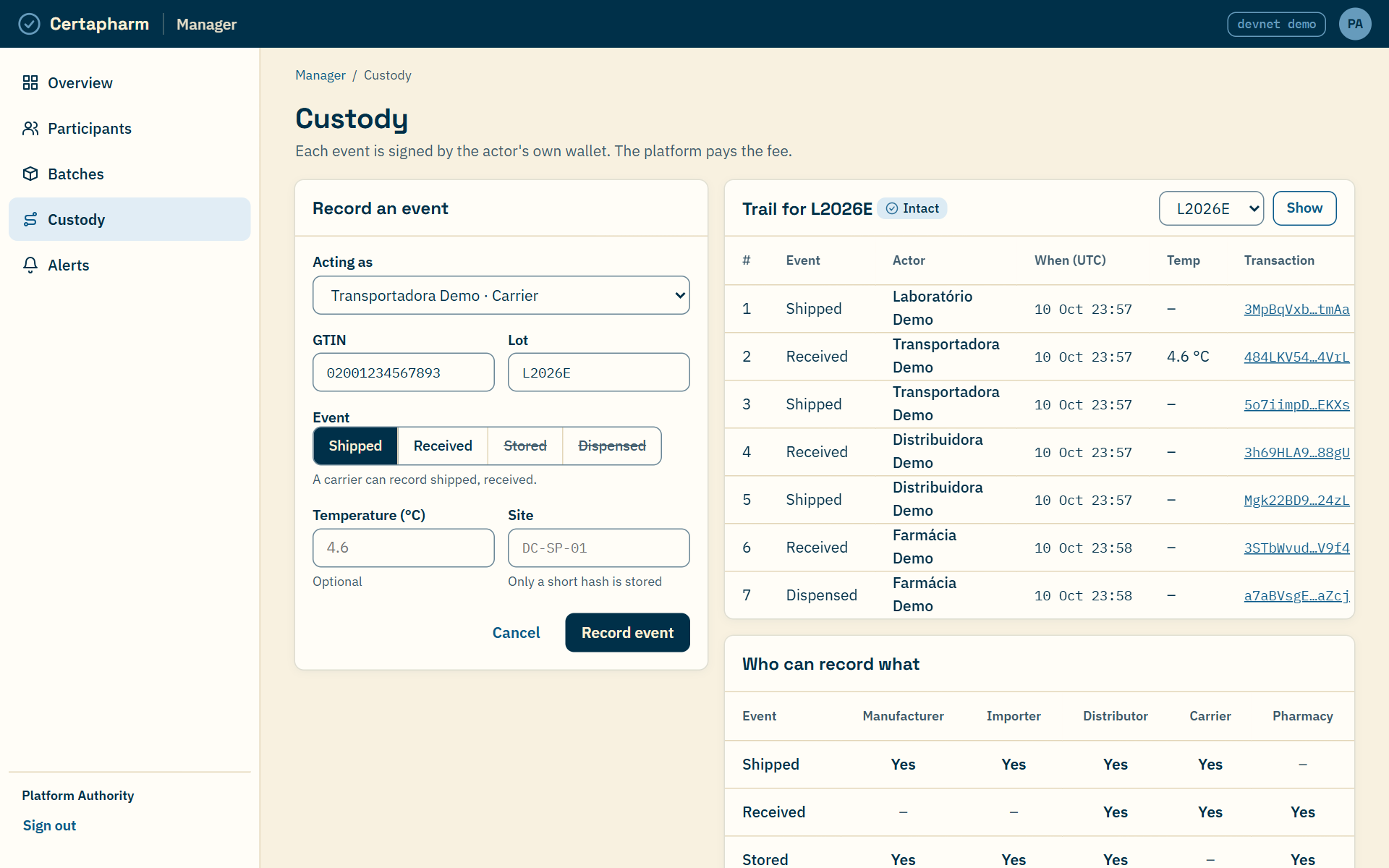This screenshot has width=1389, height=868.
Task: Open transaction link 484LKV54…4VrL
Action: coord(1296,357)
